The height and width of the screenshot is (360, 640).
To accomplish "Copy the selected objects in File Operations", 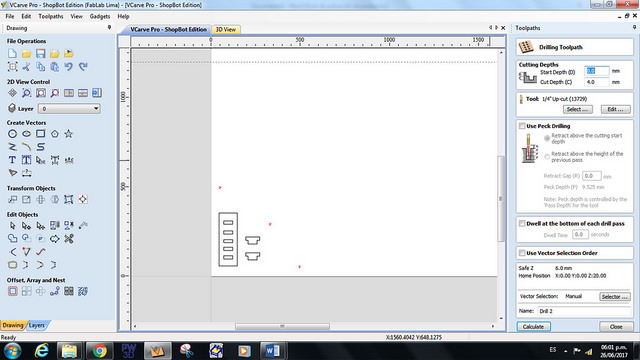I will tap(40, 67).
